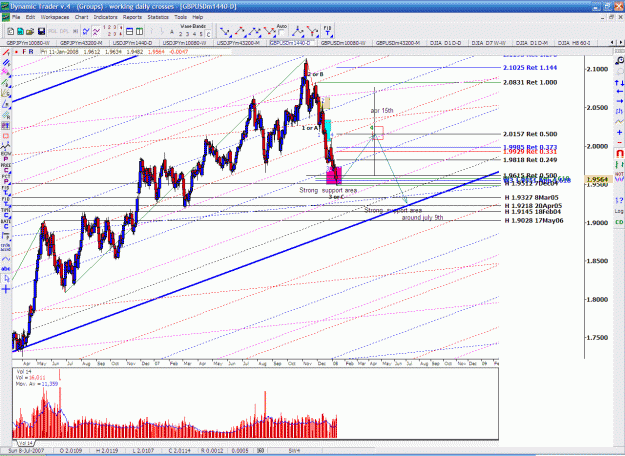
Task: Select the PRICE C projection tool
Action: click(x=6, y=168)
